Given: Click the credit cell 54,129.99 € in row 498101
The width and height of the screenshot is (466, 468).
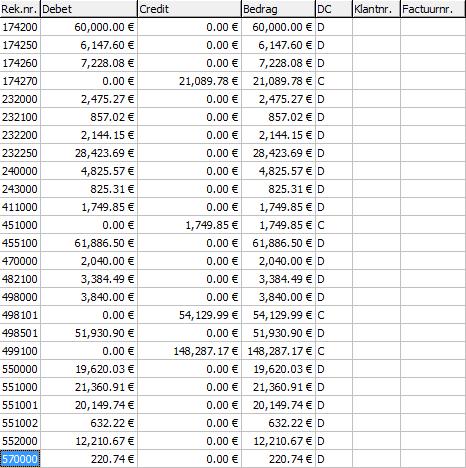Looking at the screenshot, I should click(x=189, y=315).
